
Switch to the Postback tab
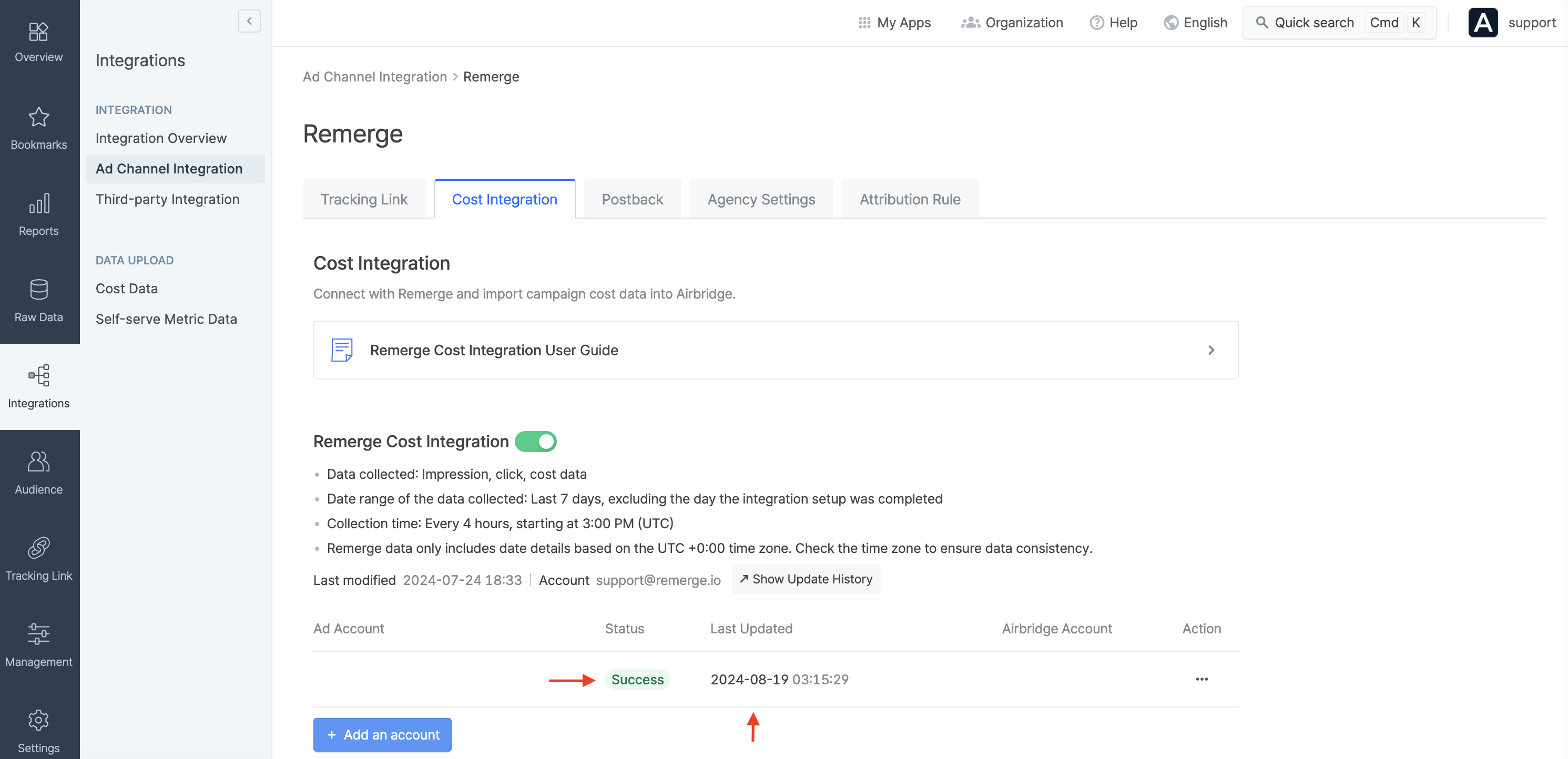point(632,199)
